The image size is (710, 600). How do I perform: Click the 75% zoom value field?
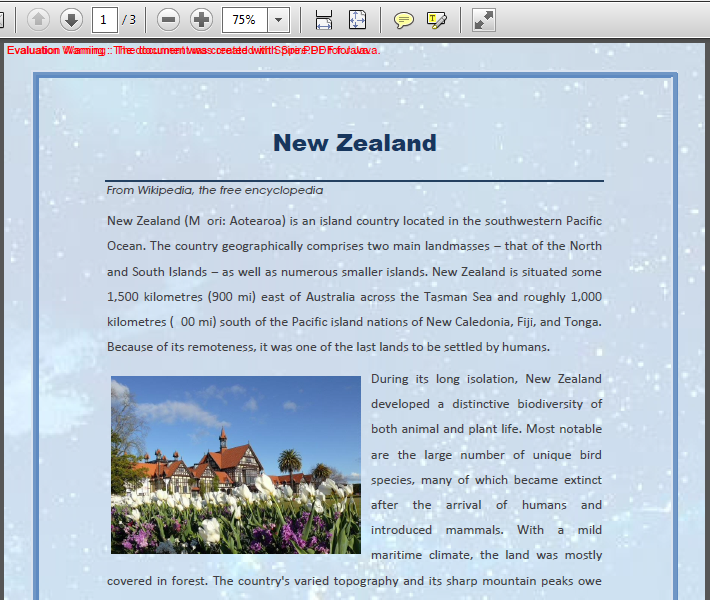pos(244,19)
